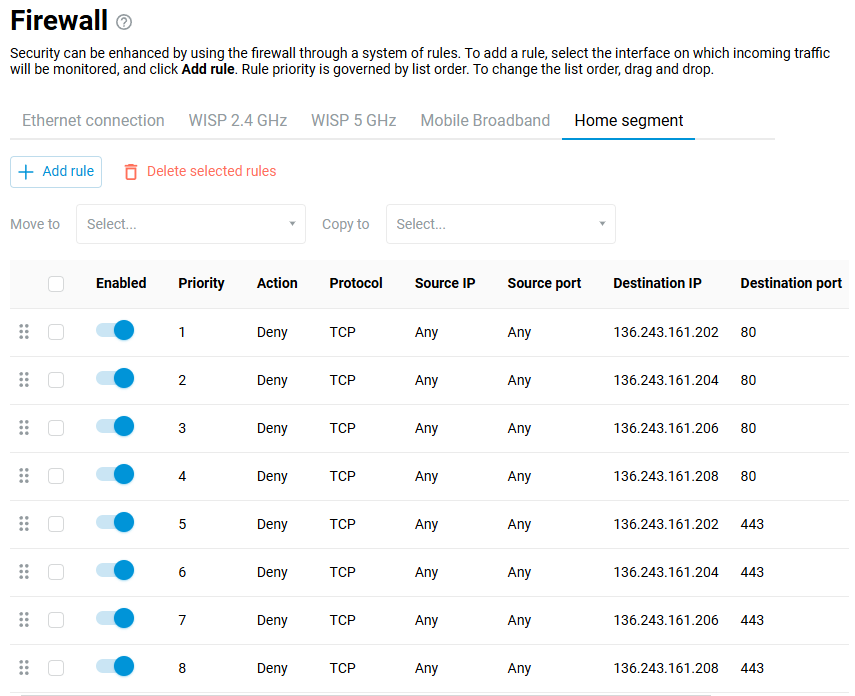Click the trash icon for deleting selected rules

(x=131, y=172)
